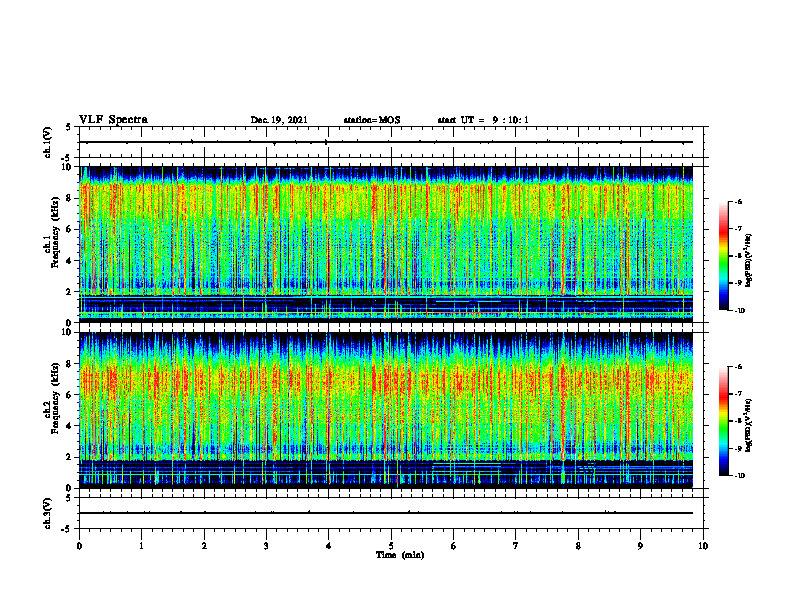Select the "start UT = 9:10:1" header text
792x612 pixels.
click(483, 120)
